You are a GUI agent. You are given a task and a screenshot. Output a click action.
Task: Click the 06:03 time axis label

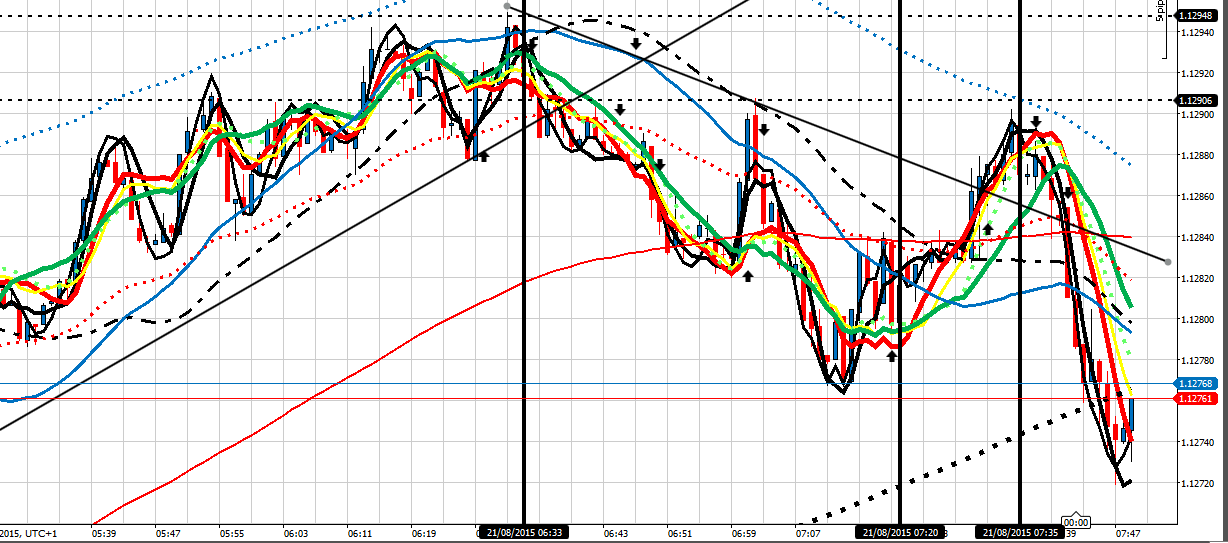pyautogui.click(x=296, y=535)
